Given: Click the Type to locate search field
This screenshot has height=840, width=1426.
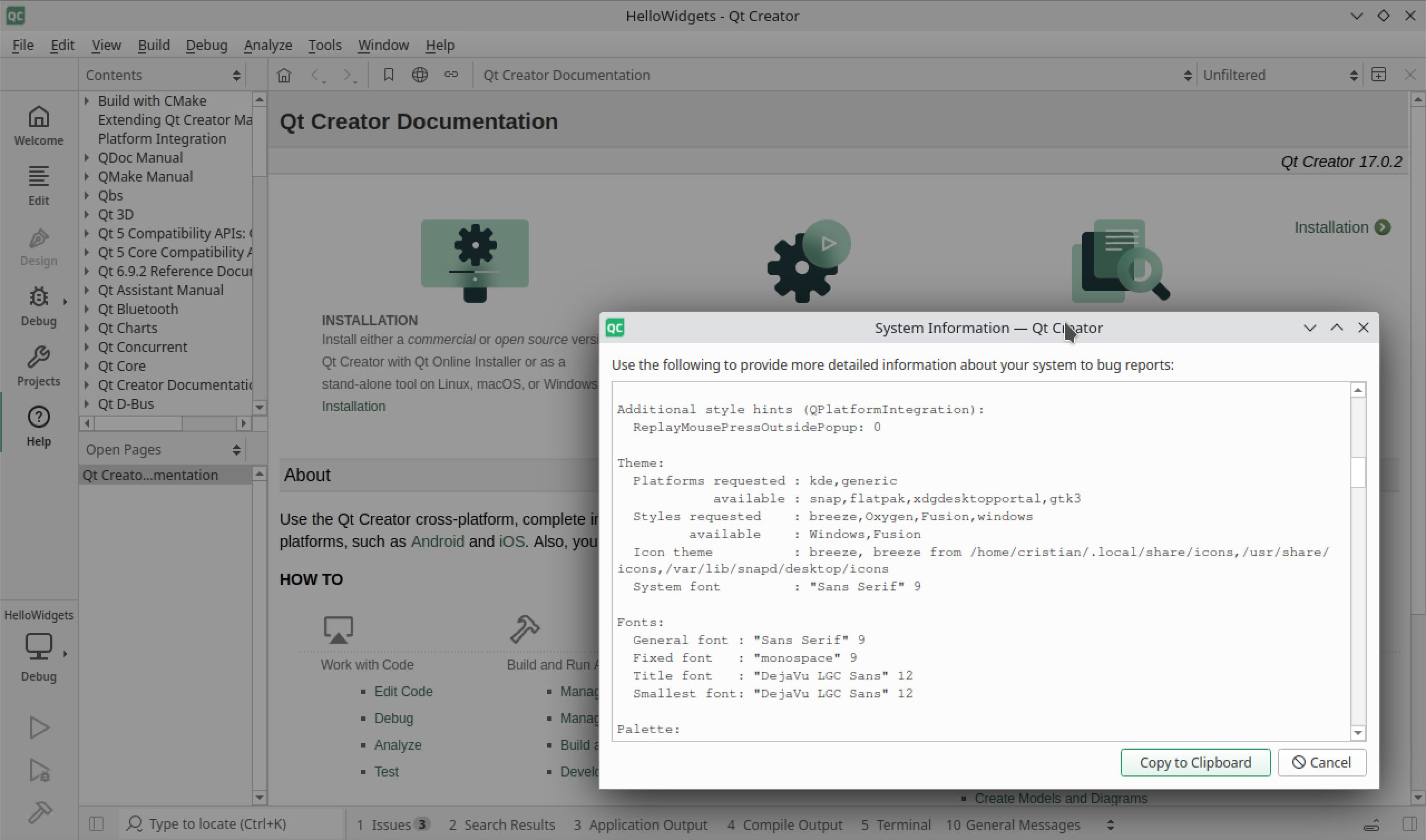Looking at the screenshot, I should 226,824.
